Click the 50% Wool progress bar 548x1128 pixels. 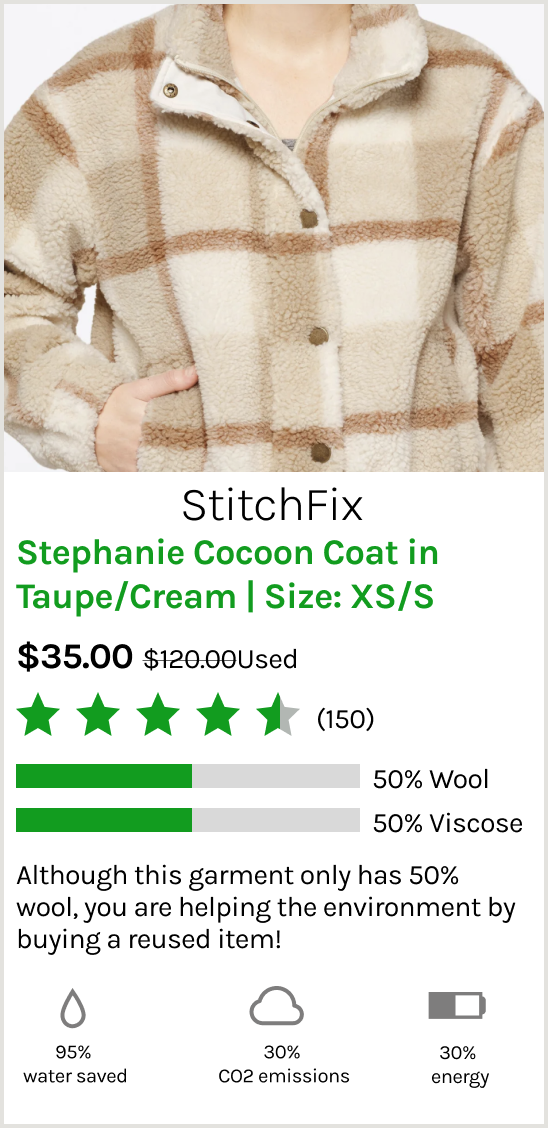tap(188, 776)
